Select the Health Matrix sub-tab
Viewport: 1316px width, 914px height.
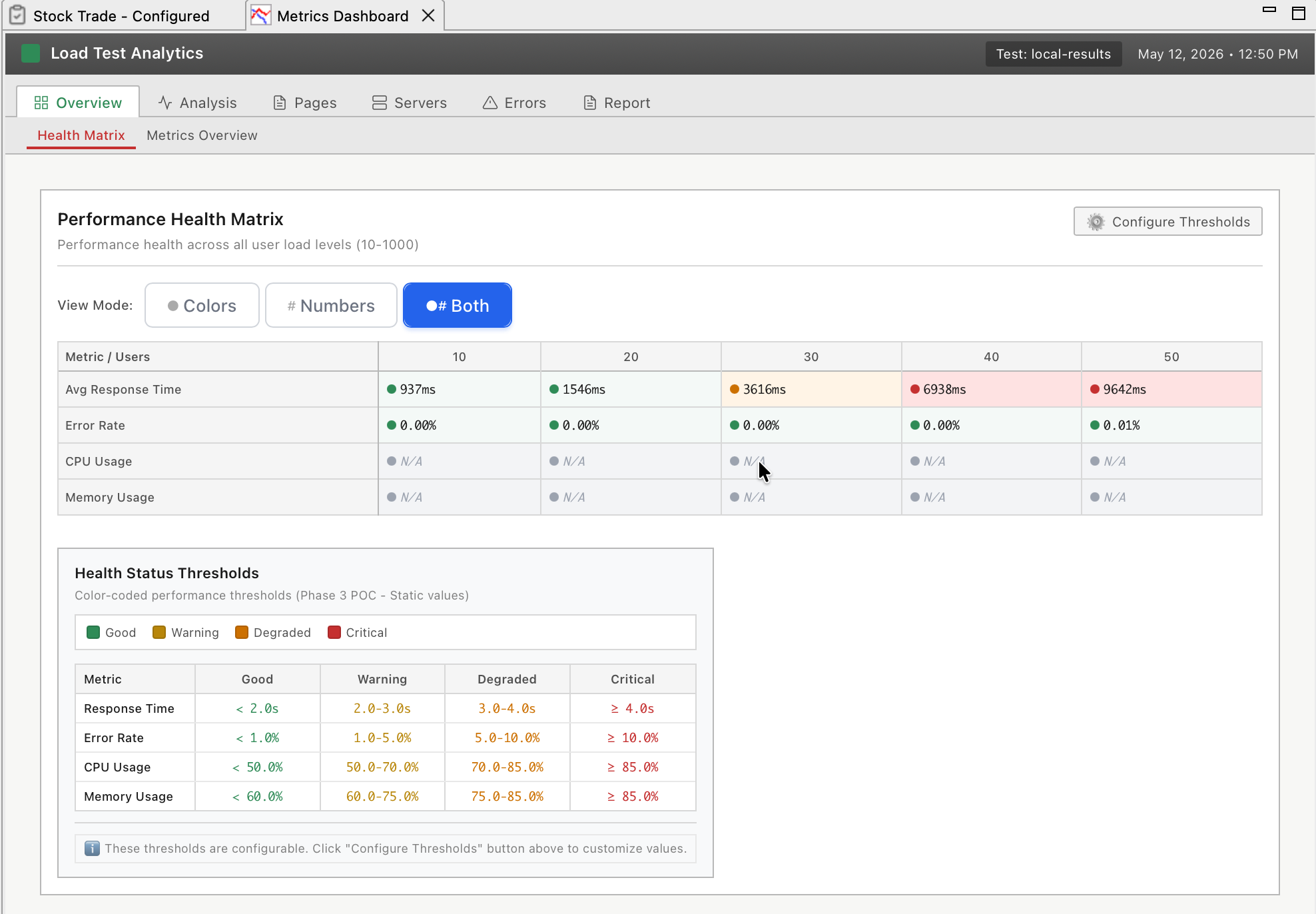click(81, 135)
